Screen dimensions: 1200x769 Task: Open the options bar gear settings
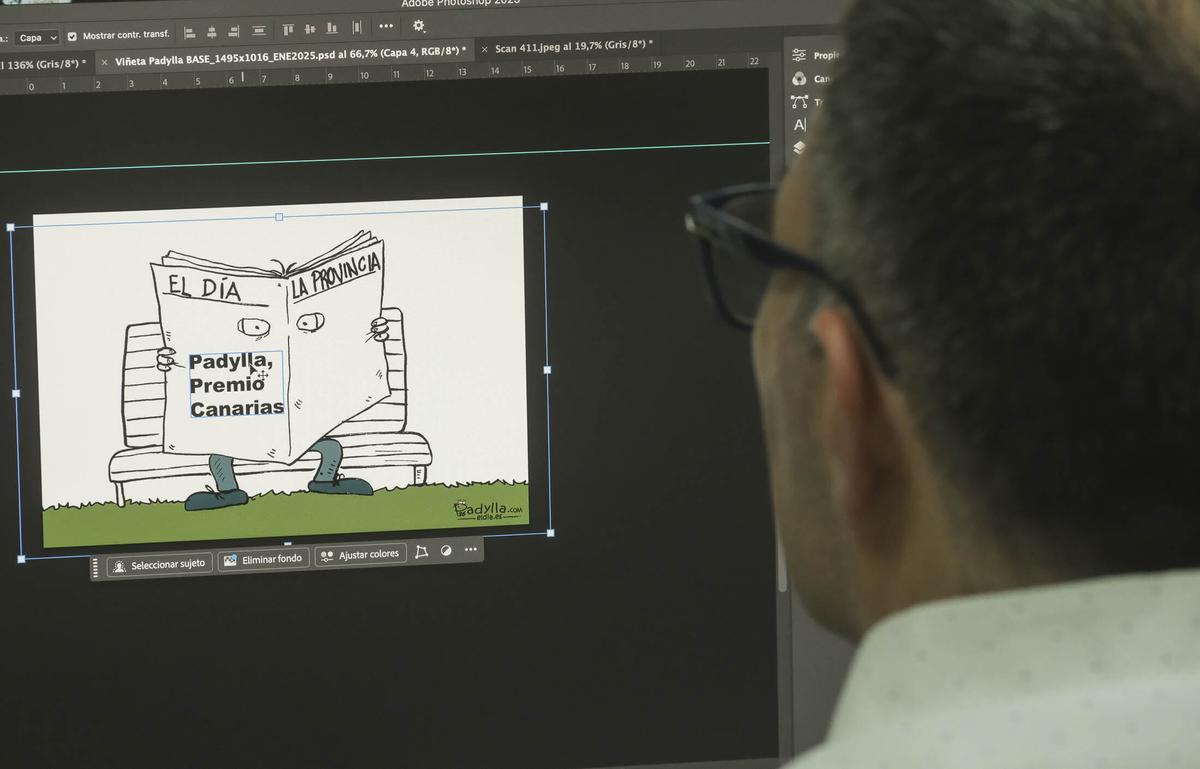pos(418,25)
